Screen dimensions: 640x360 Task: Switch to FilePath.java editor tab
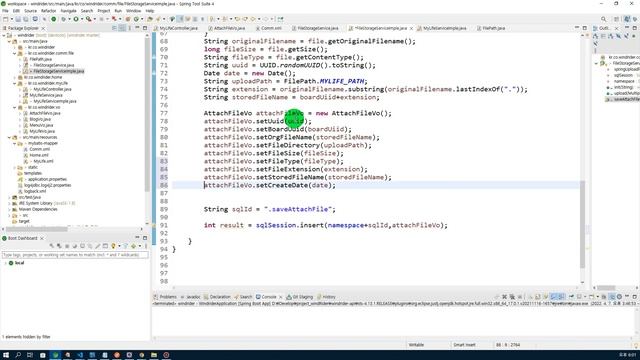[x=491, y=28]
